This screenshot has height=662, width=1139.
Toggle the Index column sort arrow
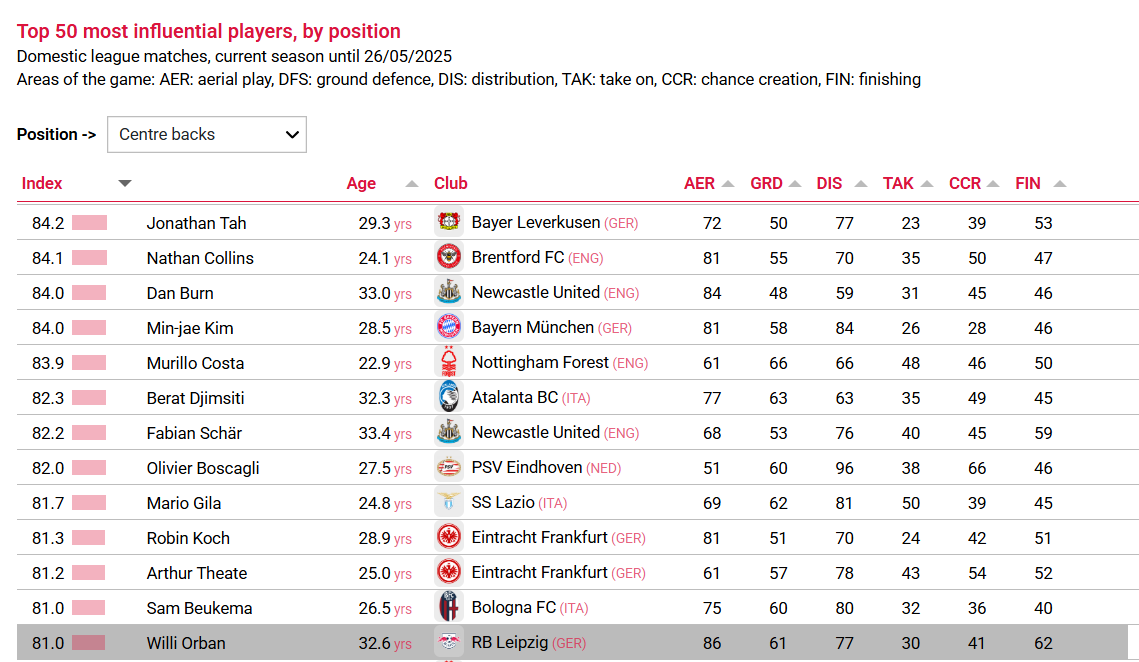125,183
